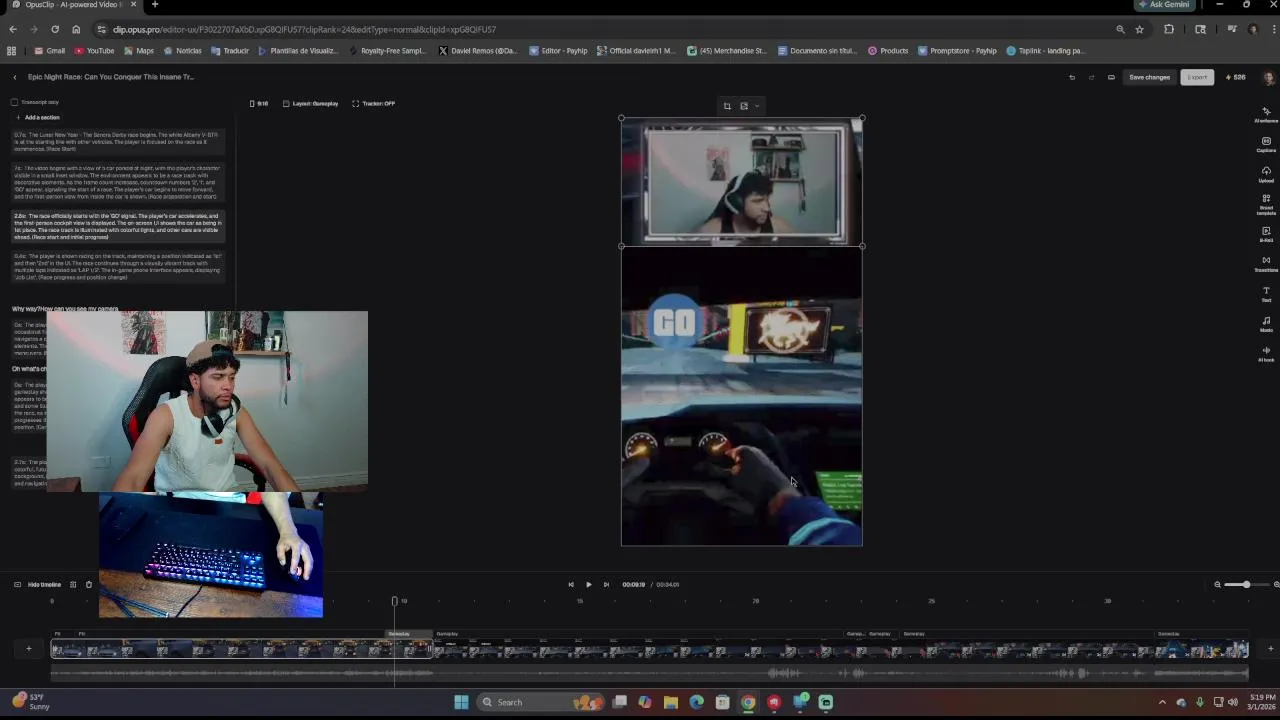Select the gameplay layer in preview
Viewport: 1280px width, 720px height.
click(741, 396)
